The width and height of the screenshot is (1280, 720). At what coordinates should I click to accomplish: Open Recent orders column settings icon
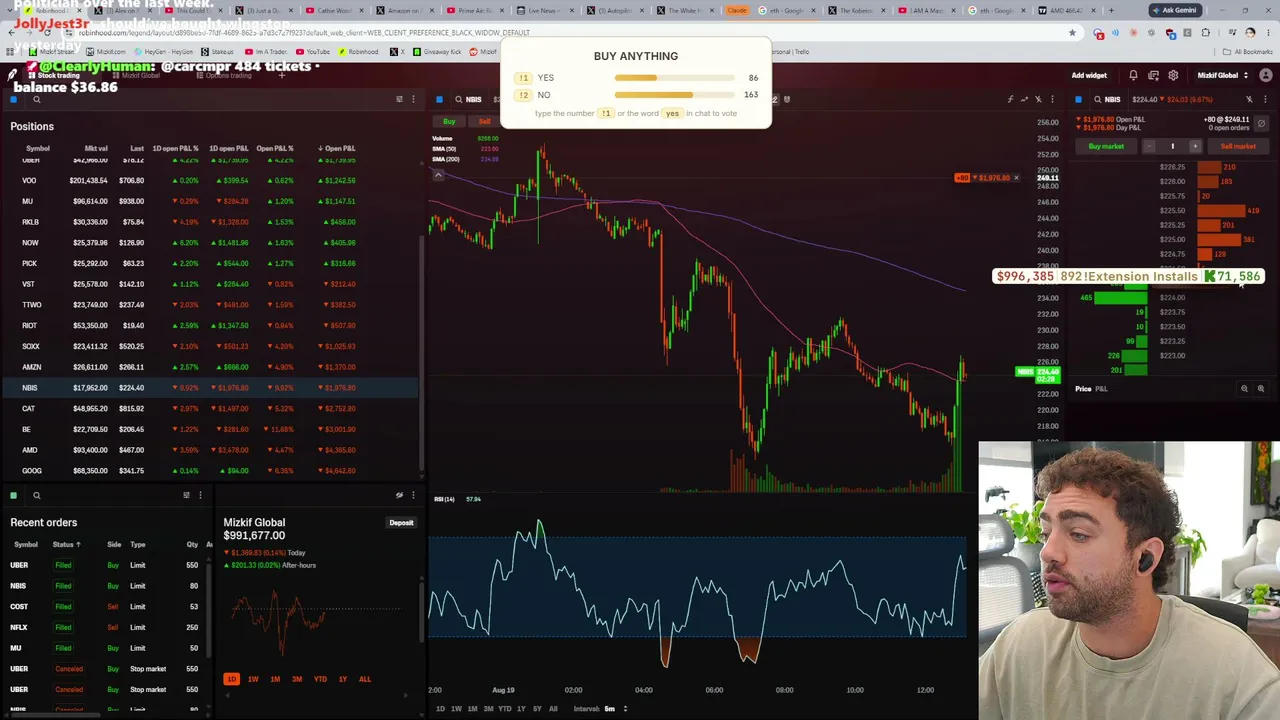[x=186, y=495]
